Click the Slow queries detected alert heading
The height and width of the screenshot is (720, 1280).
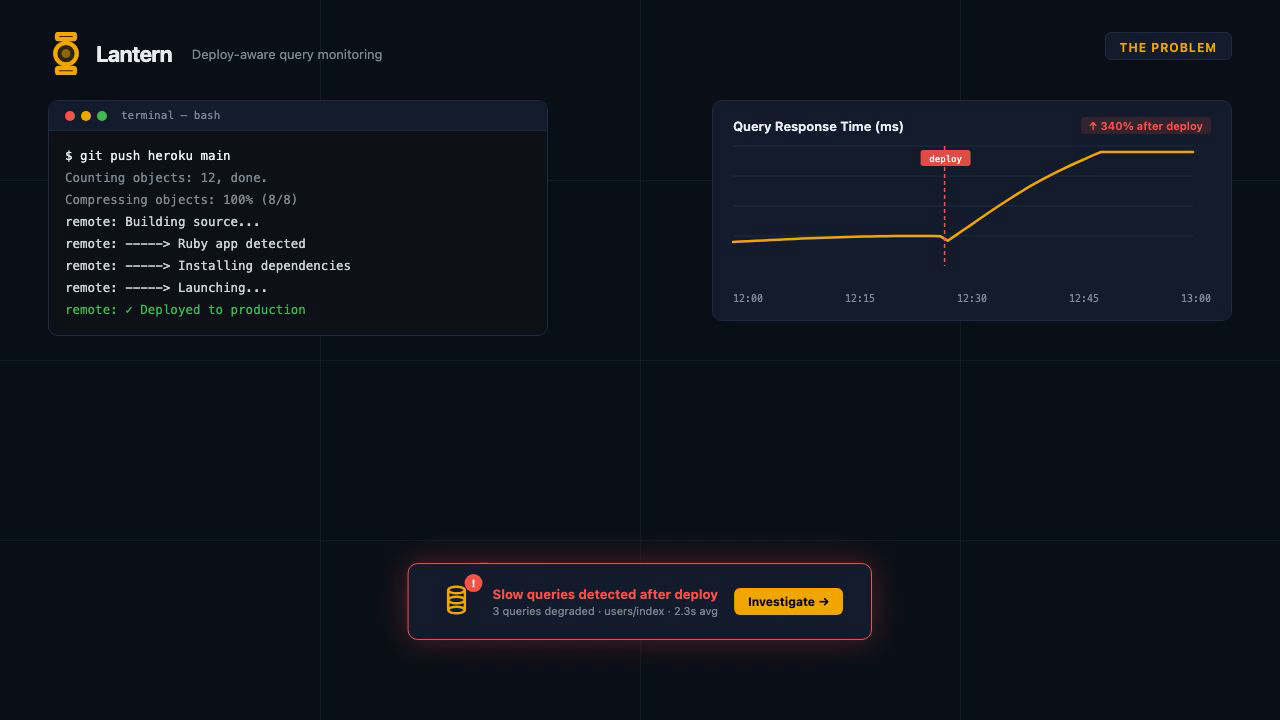[x=605, y=594]
